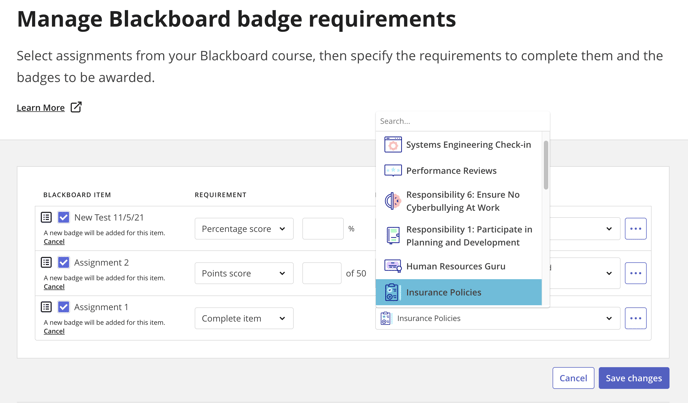Click the points input field before 'of 50'
This screenshot has width=688, height=403.
tap(322, 273)
